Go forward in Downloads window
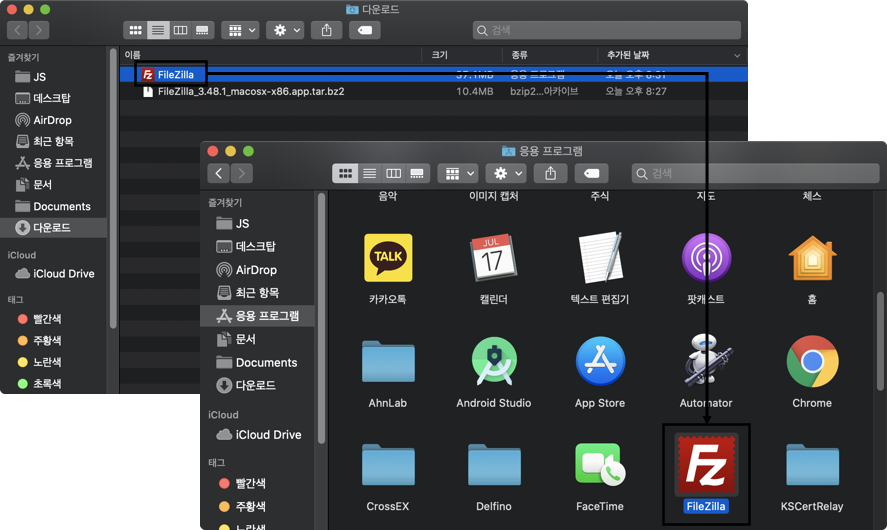The height and width of the screenshot is (530, 887). click(38, 30)
